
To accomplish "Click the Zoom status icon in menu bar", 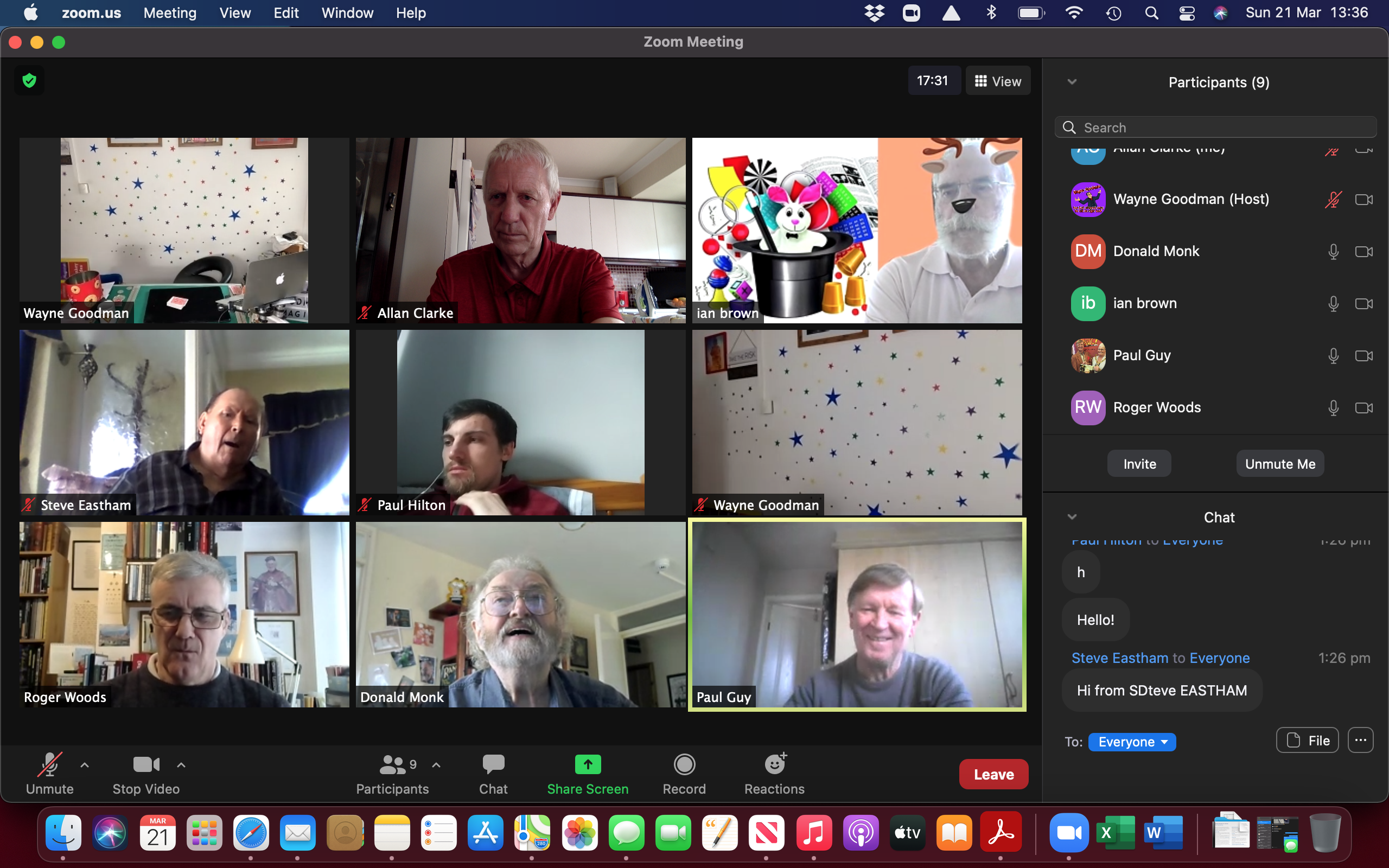I will click(x=912, y=12).
